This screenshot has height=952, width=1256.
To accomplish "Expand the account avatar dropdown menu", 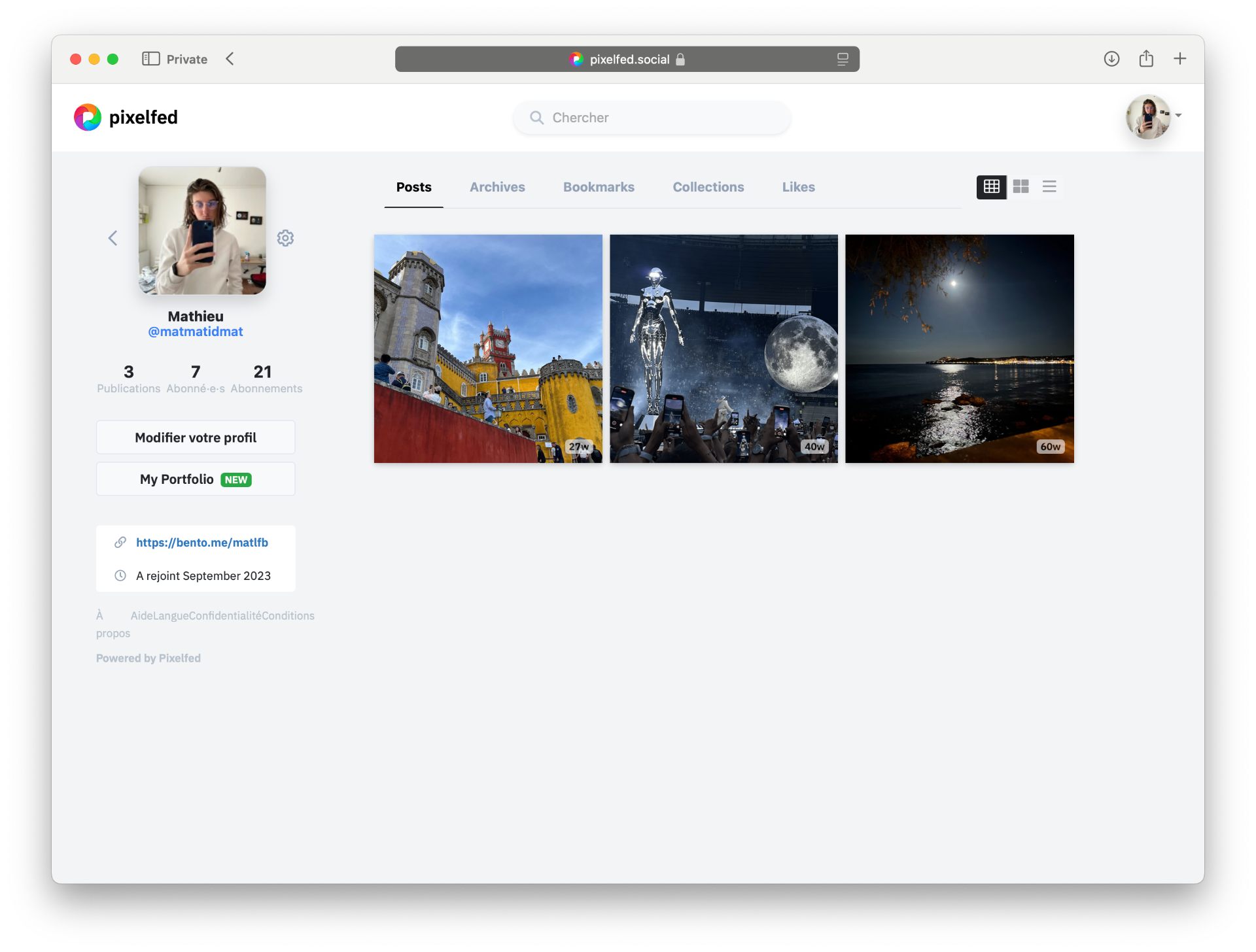I will [1178, 116].
